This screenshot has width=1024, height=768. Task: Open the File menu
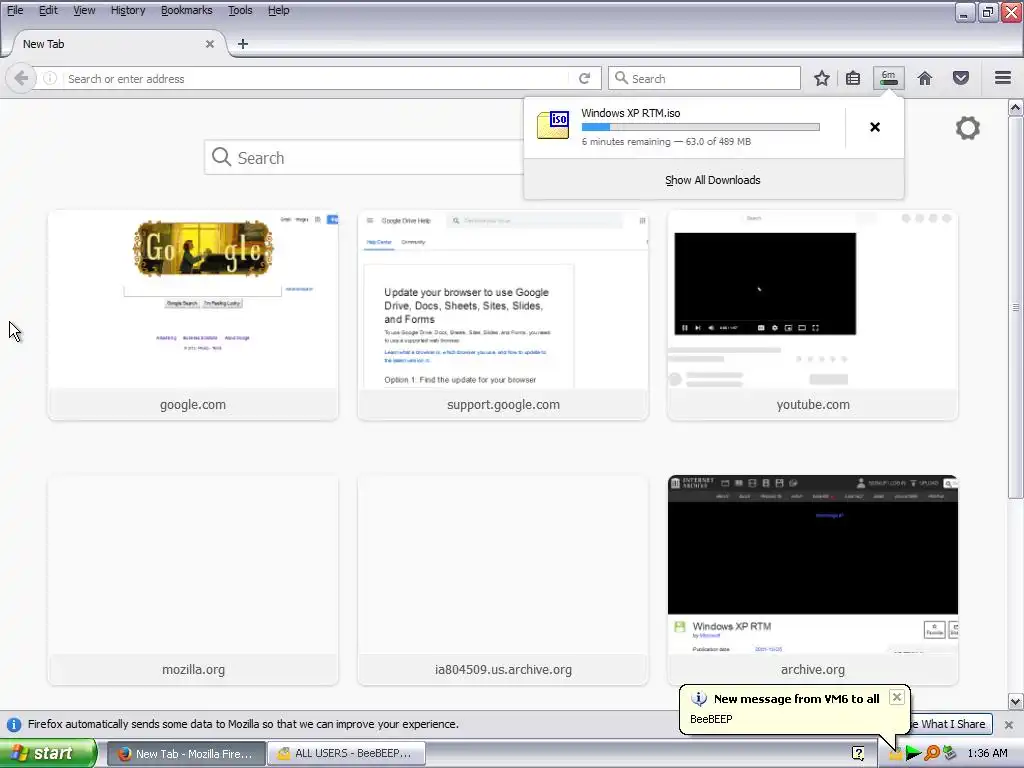[15, 10]
